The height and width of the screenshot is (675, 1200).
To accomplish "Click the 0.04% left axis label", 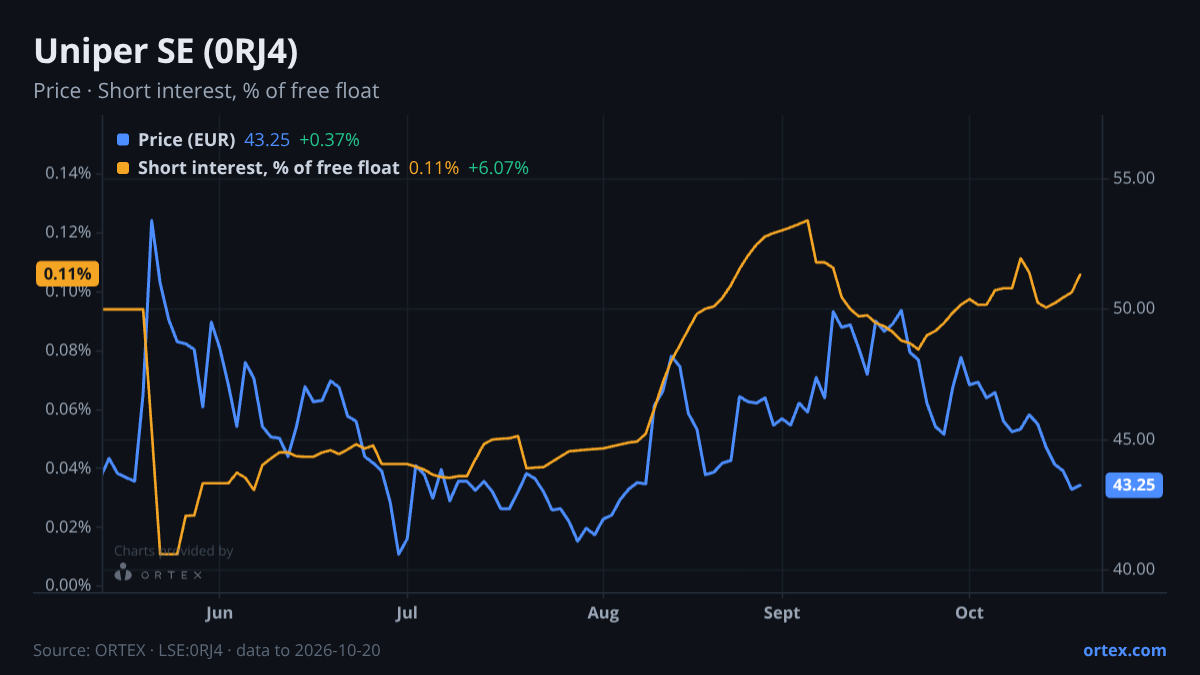I will pos(68,469).
